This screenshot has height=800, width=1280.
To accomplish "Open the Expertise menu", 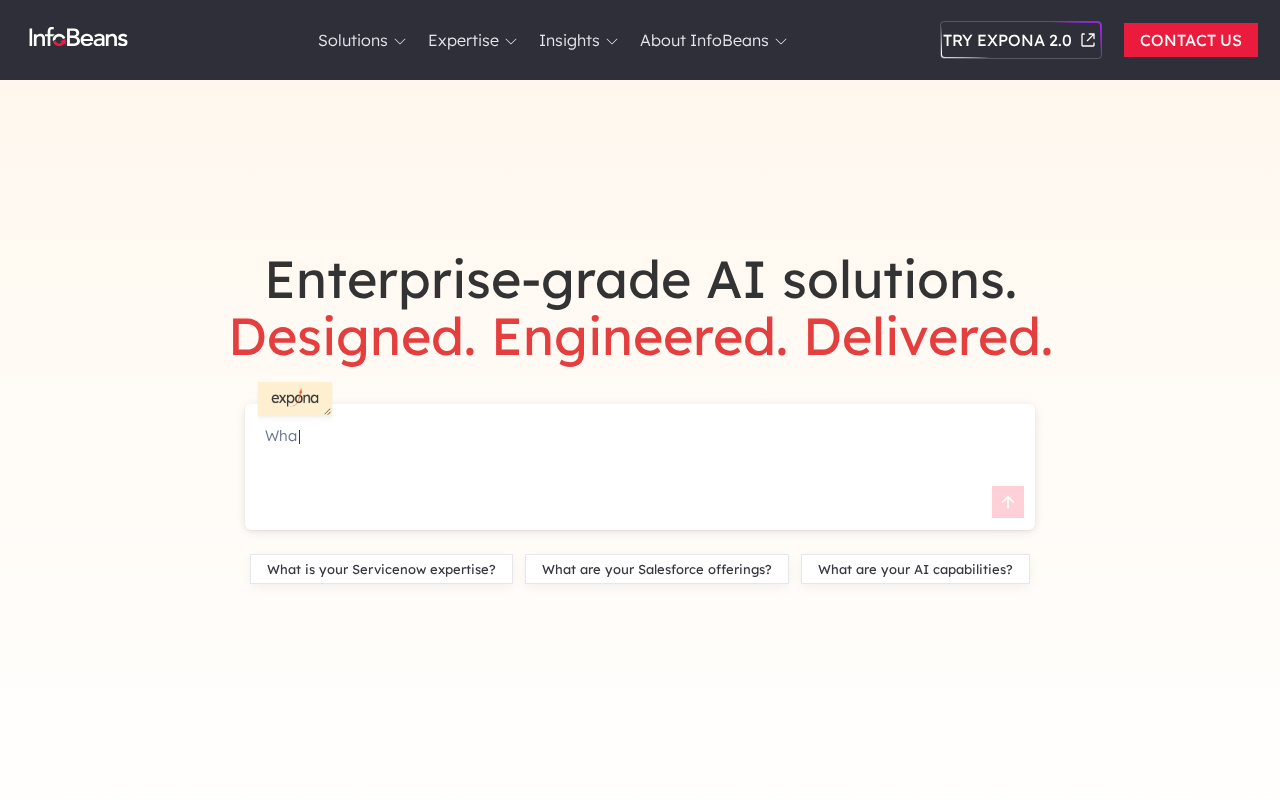I will click(x=463, y=40).
